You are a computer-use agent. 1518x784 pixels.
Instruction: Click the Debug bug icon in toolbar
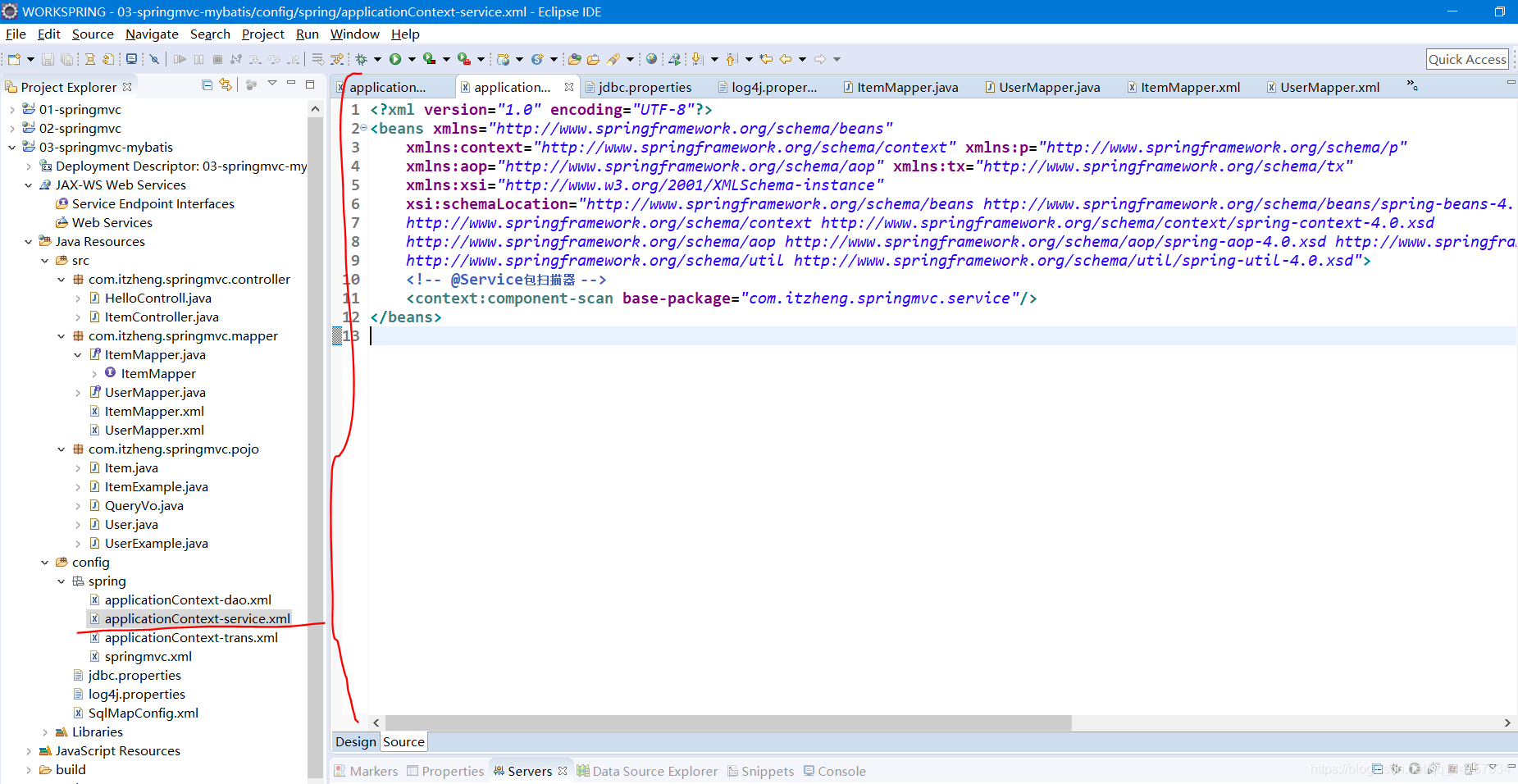point(361,59)
